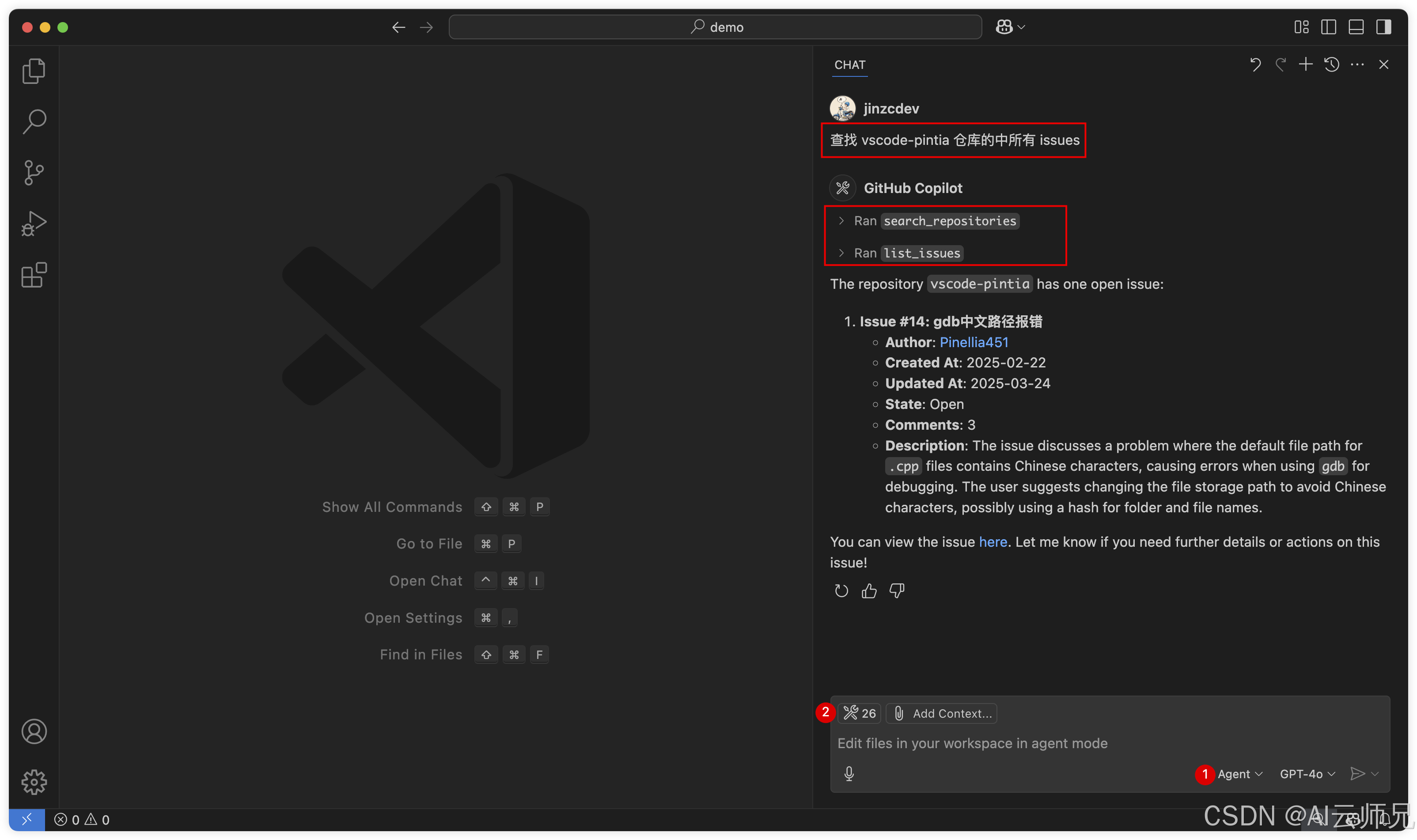Image resolution: width=1417 pixels, height=840 pixels.
Task: Open the Run and Debug view
Action: coord(34,223)
